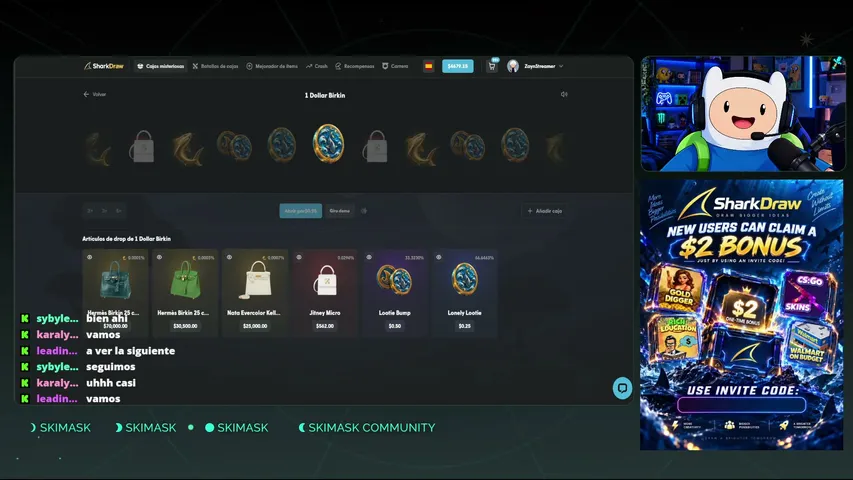853x480 pixels.
Task: Open Mejorador de ítems tab
Action: pyautogui.click(x=272, y=66)
